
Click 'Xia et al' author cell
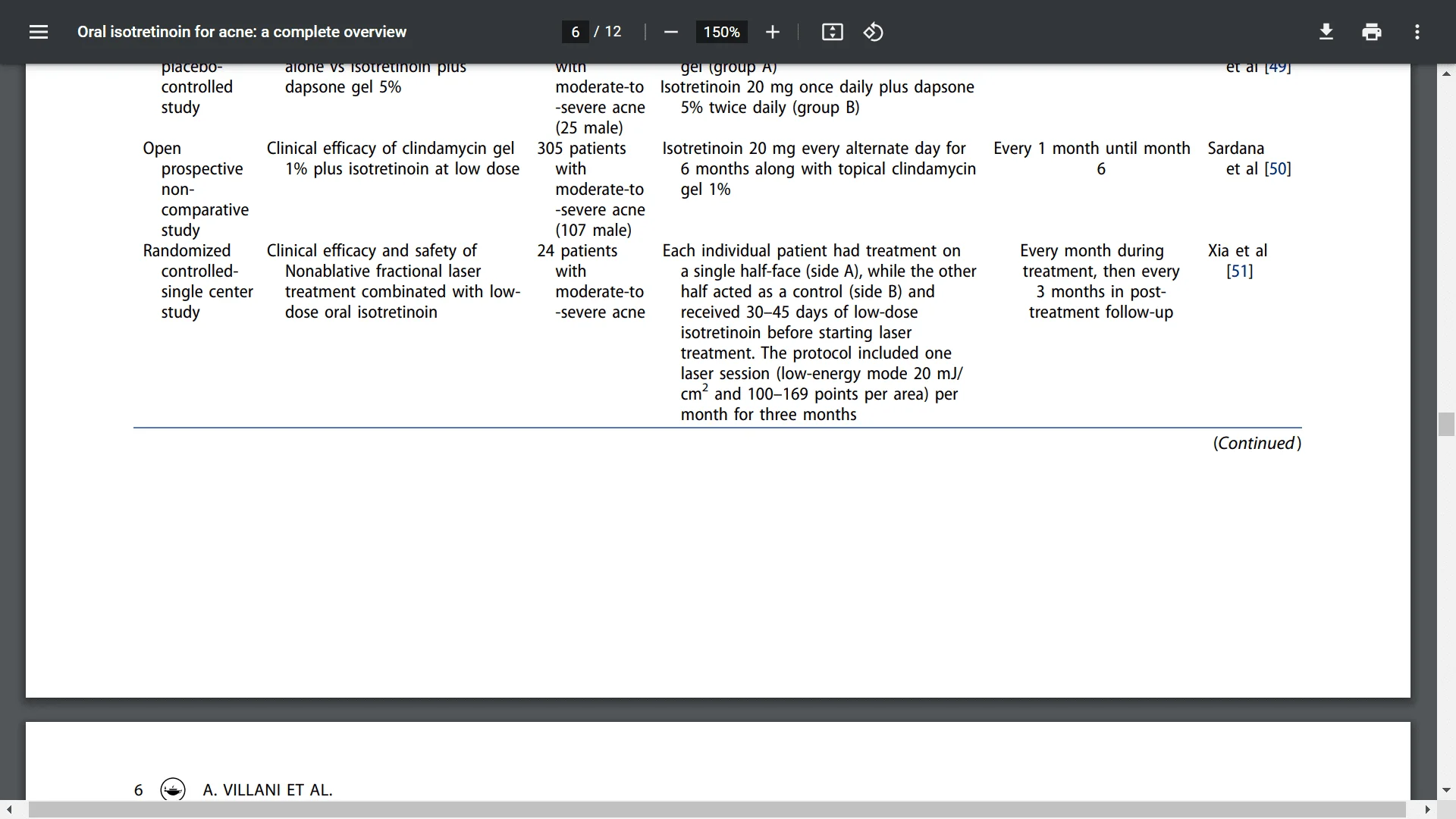[x=1238, y=251]
